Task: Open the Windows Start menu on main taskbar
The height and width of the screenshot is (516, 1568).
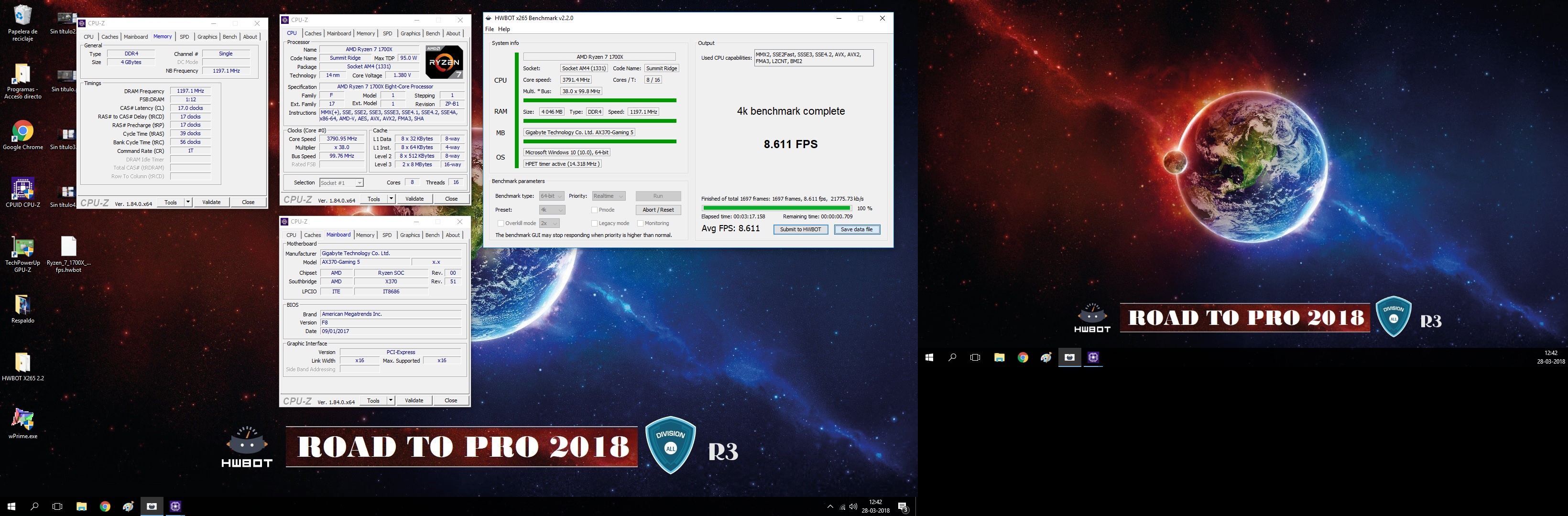Action: coord(11,506)
